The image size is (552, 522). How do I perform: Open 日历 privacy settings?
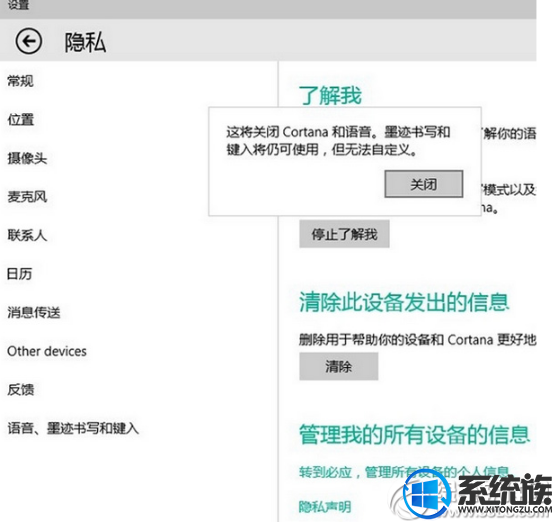(x=20, y=274)
